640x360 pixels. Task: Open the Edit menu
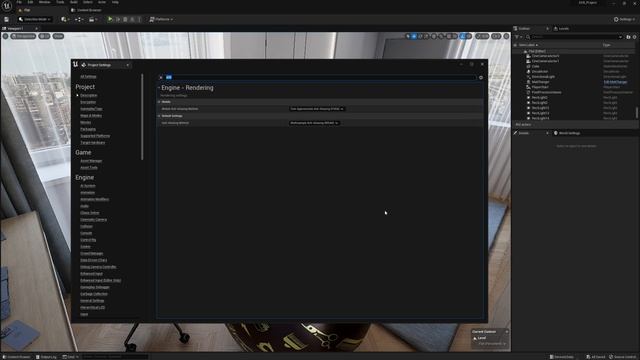point(30,2)
